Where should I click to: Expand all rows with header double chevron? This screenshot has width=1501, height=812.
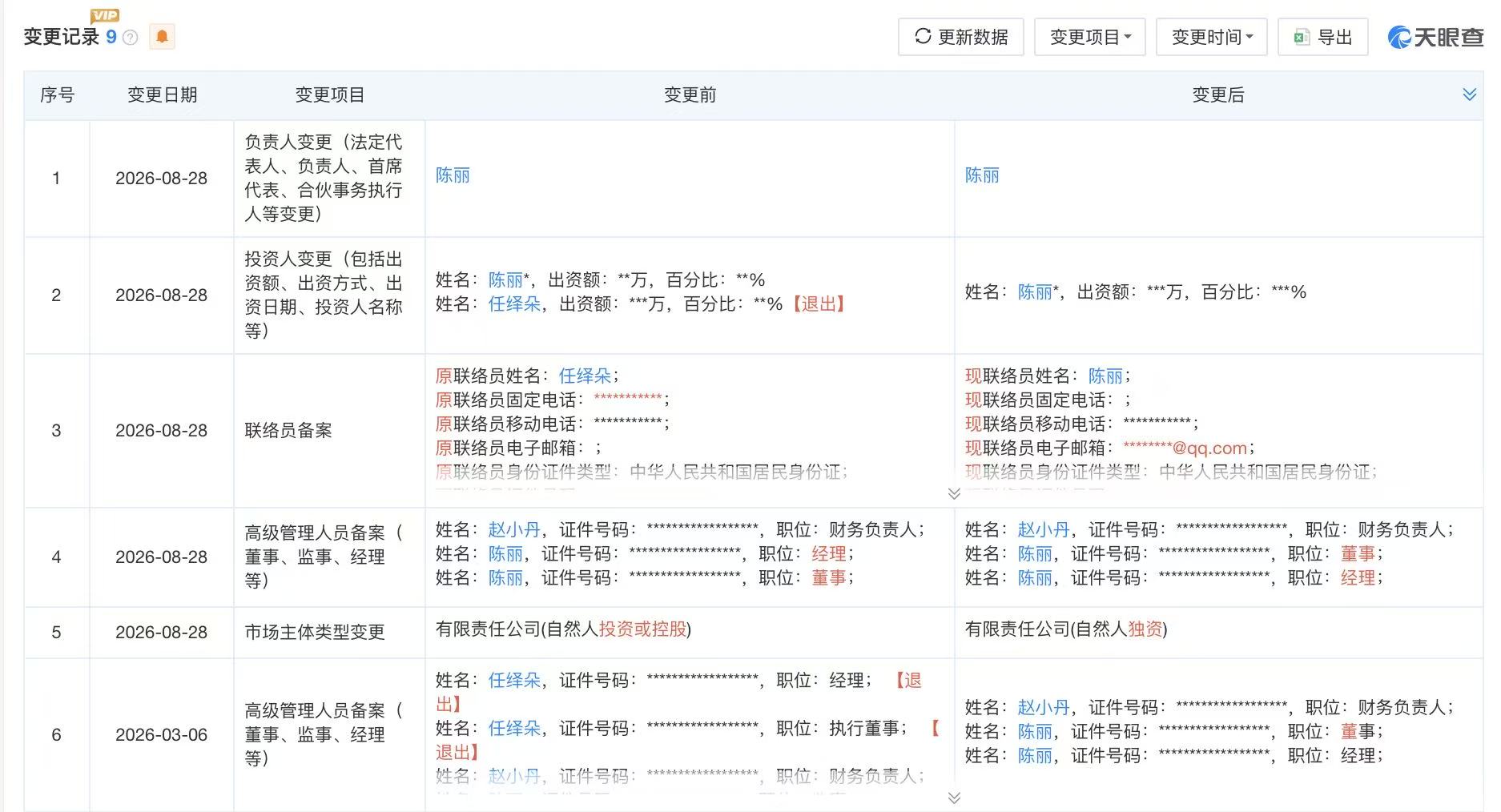click(x=1469, y=94)
